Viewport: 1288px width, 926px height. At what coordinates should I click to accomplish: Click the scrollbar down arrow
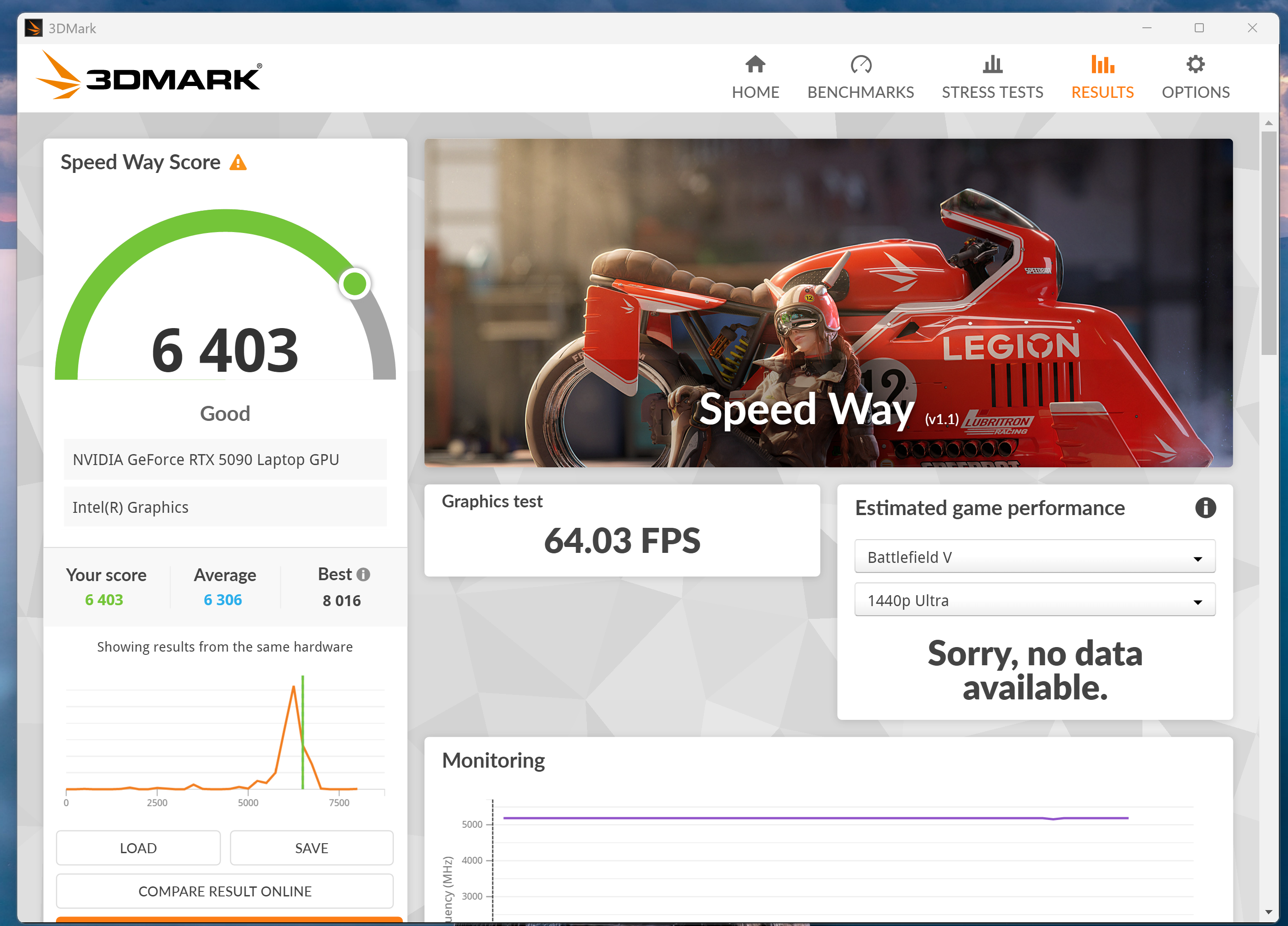pos(1269,912)
